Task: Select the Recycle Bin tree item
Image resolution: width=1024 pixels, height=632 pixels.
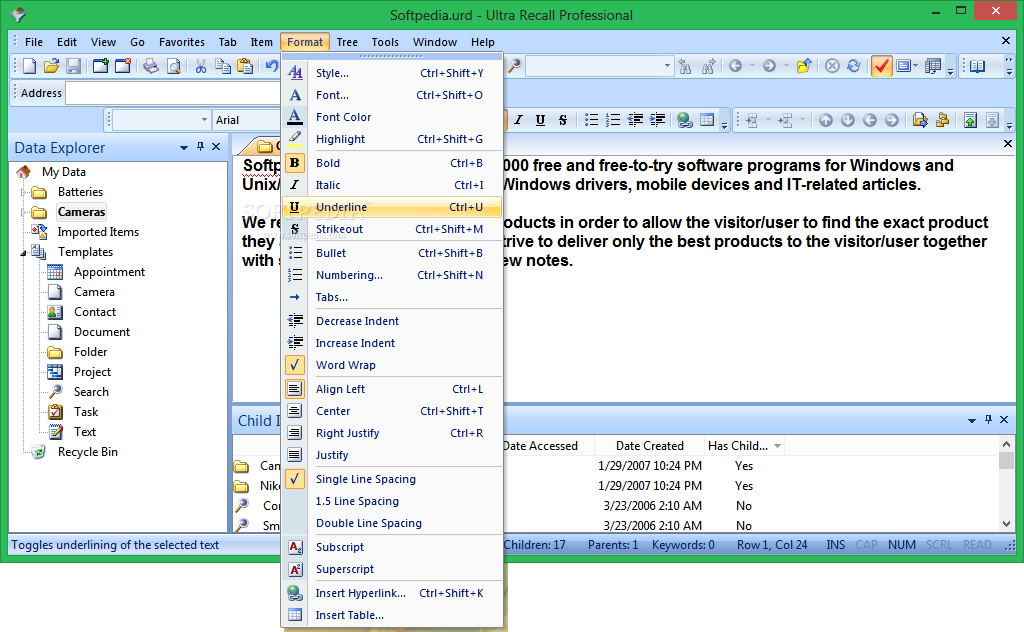Action: click(x=88, y=452)
